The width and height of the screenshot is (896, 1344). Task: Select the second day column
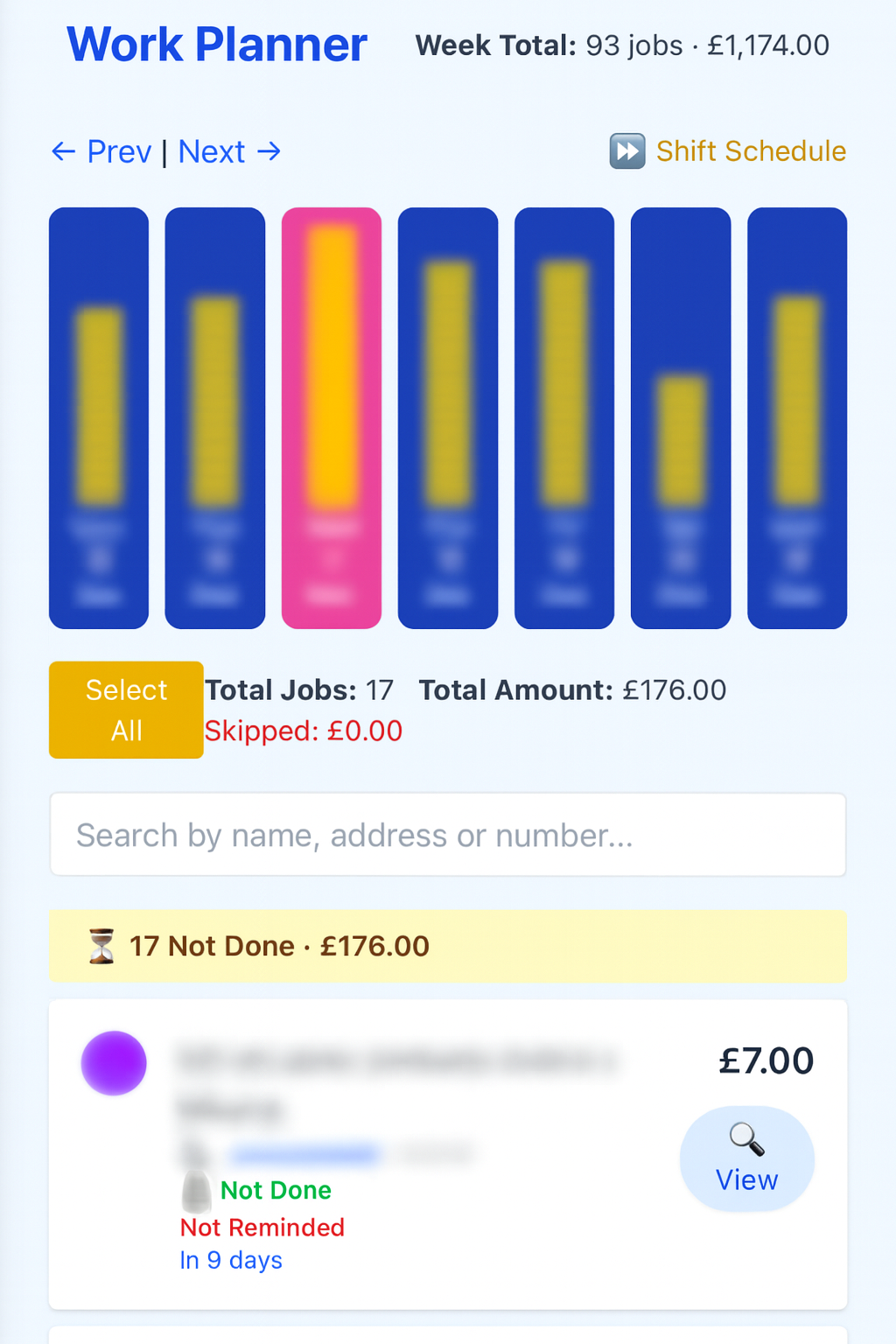[x=215, y=417]
